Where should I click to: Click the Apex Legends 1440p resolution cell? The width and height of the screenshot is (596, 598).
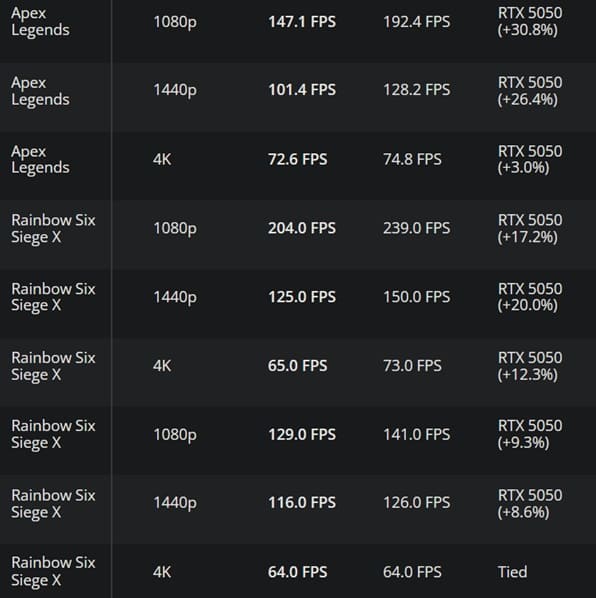pyautogui.click(x=175, y=90)
